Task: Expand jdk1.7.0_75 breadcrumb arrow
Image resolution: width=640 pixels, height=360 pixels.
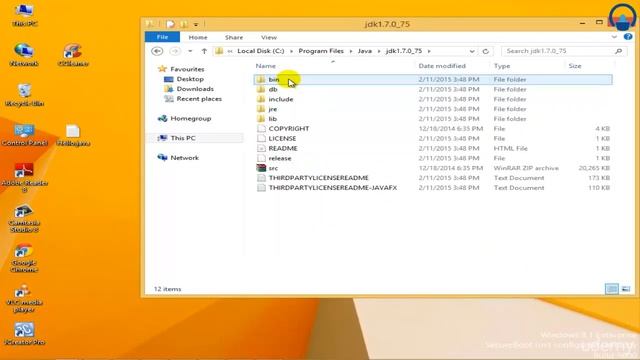Action: [429, 51]
